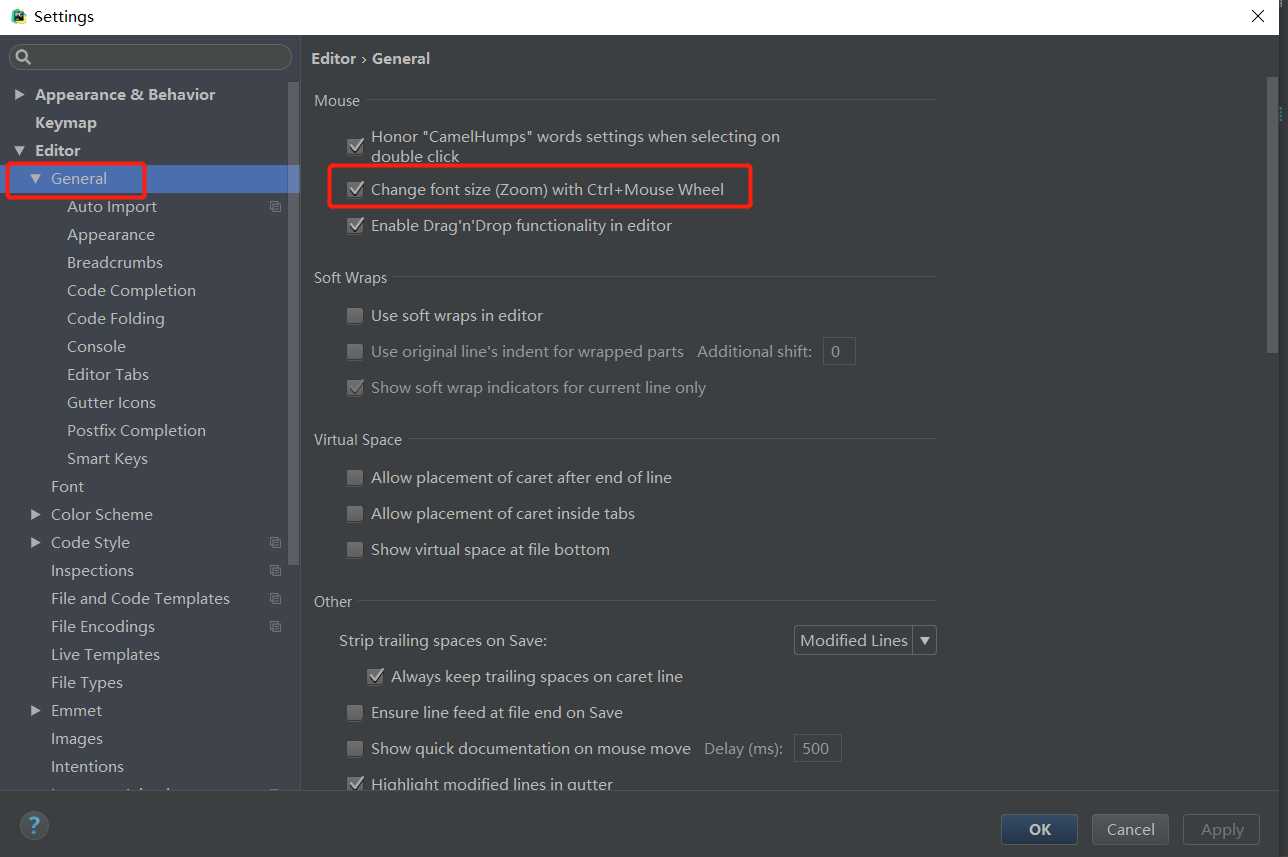This screenshot has height=857, width=1288.
Task: Open Code Folding settings
Action: [x=116, y=319]
